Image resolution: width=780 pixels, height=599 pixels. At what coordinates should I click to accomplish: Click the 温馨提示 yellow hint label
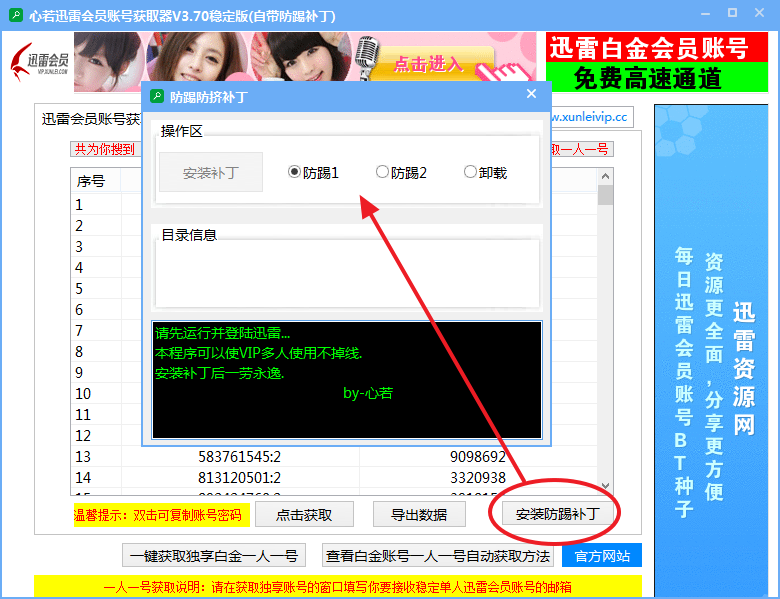(161, 514)
